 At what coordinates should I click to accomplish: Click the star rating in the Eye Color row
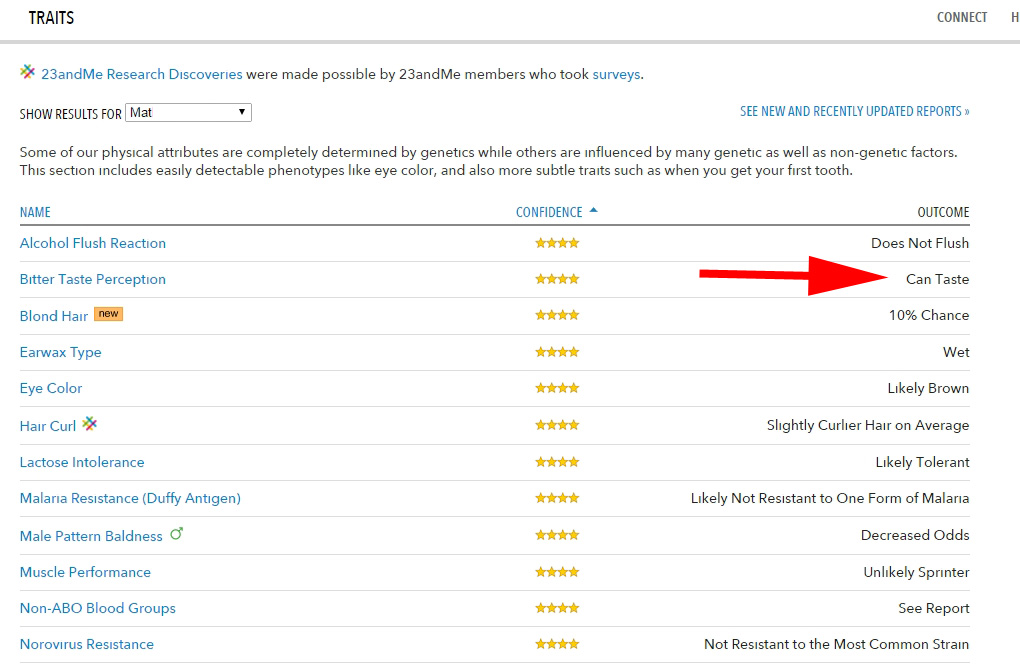[557, 388]
